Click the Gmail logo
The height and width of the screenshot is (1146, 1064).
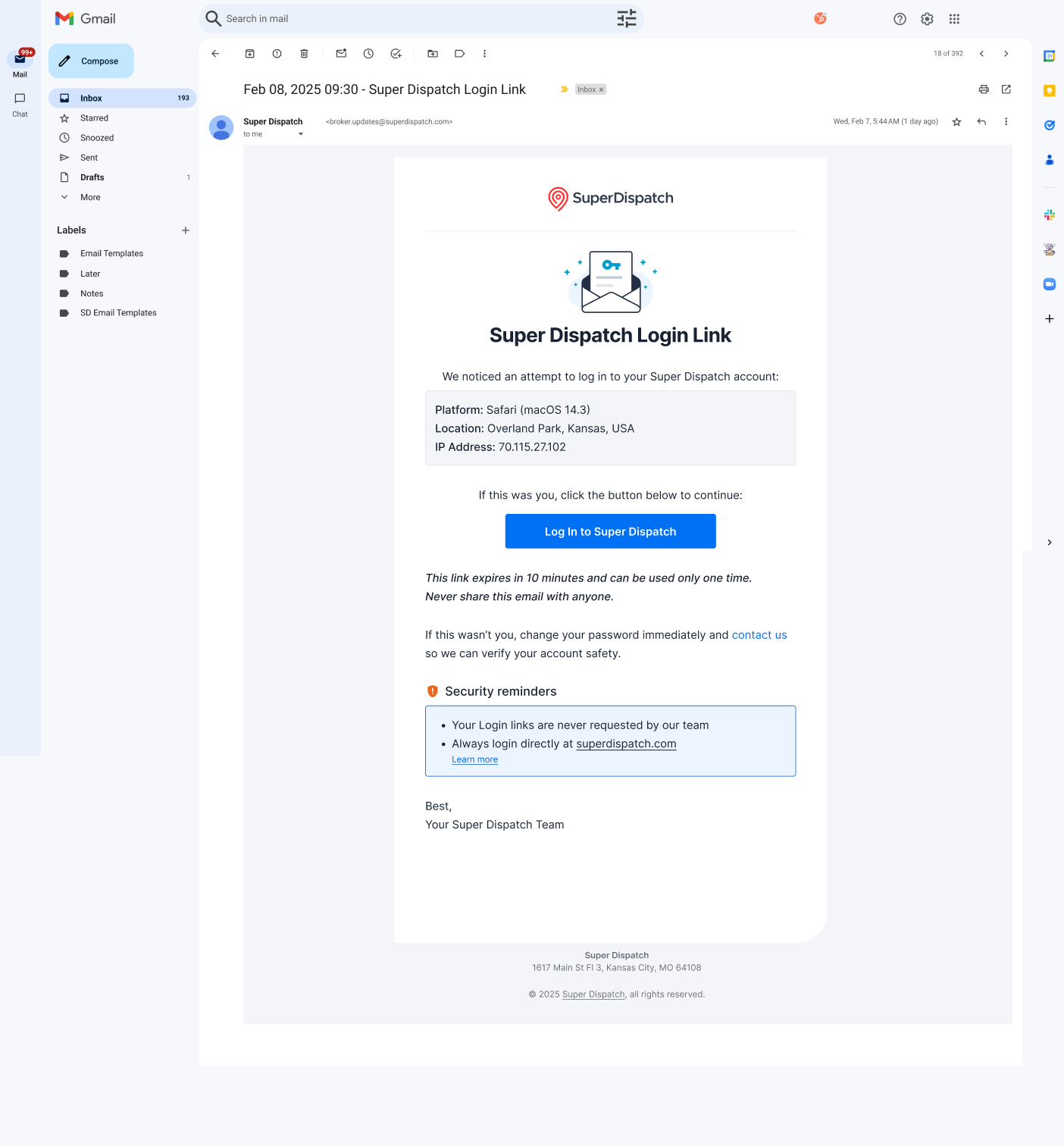click(x=86, y=19)
